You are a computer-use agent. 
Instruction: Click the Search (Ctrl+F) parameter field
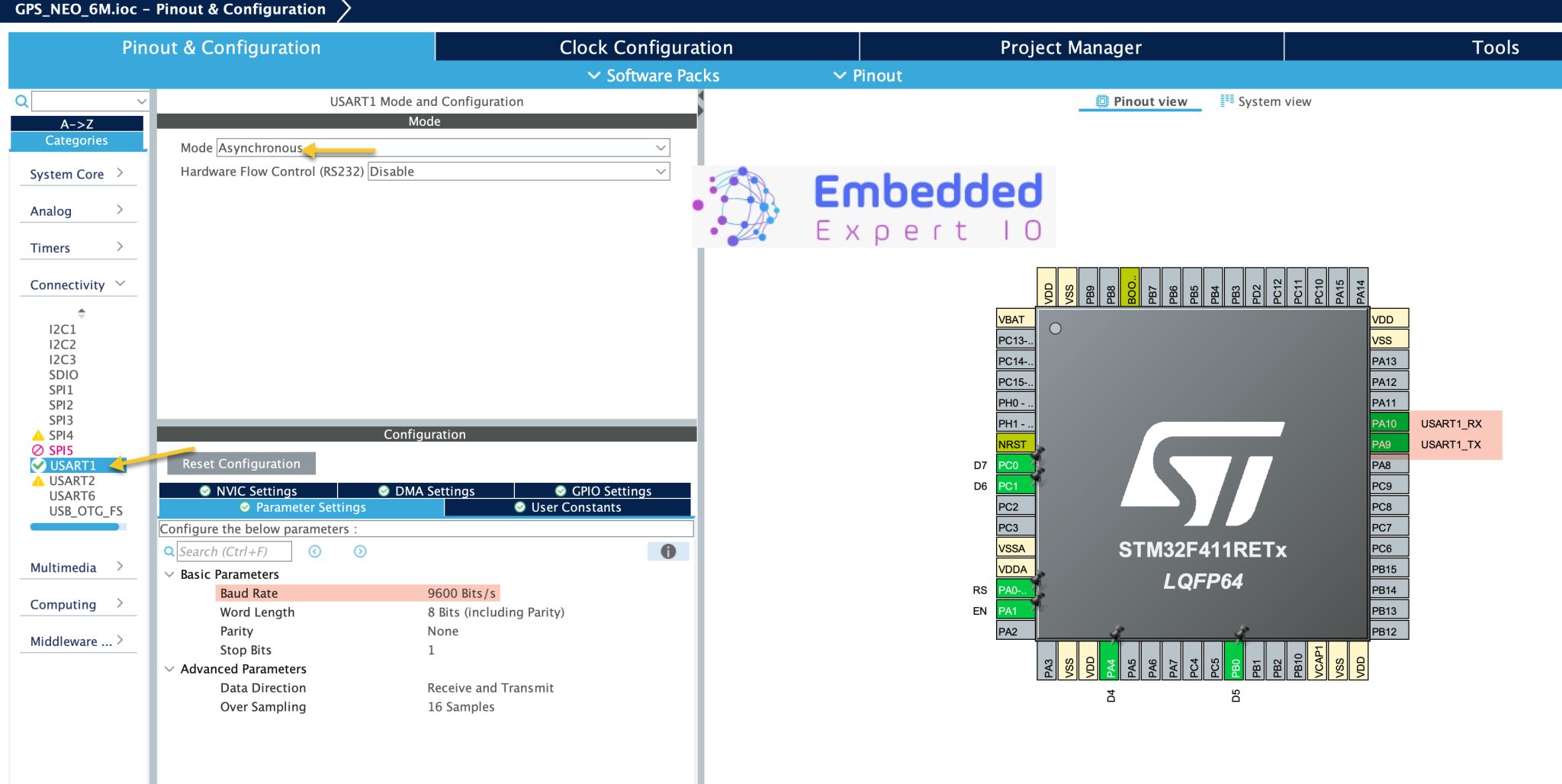[233, 551]
